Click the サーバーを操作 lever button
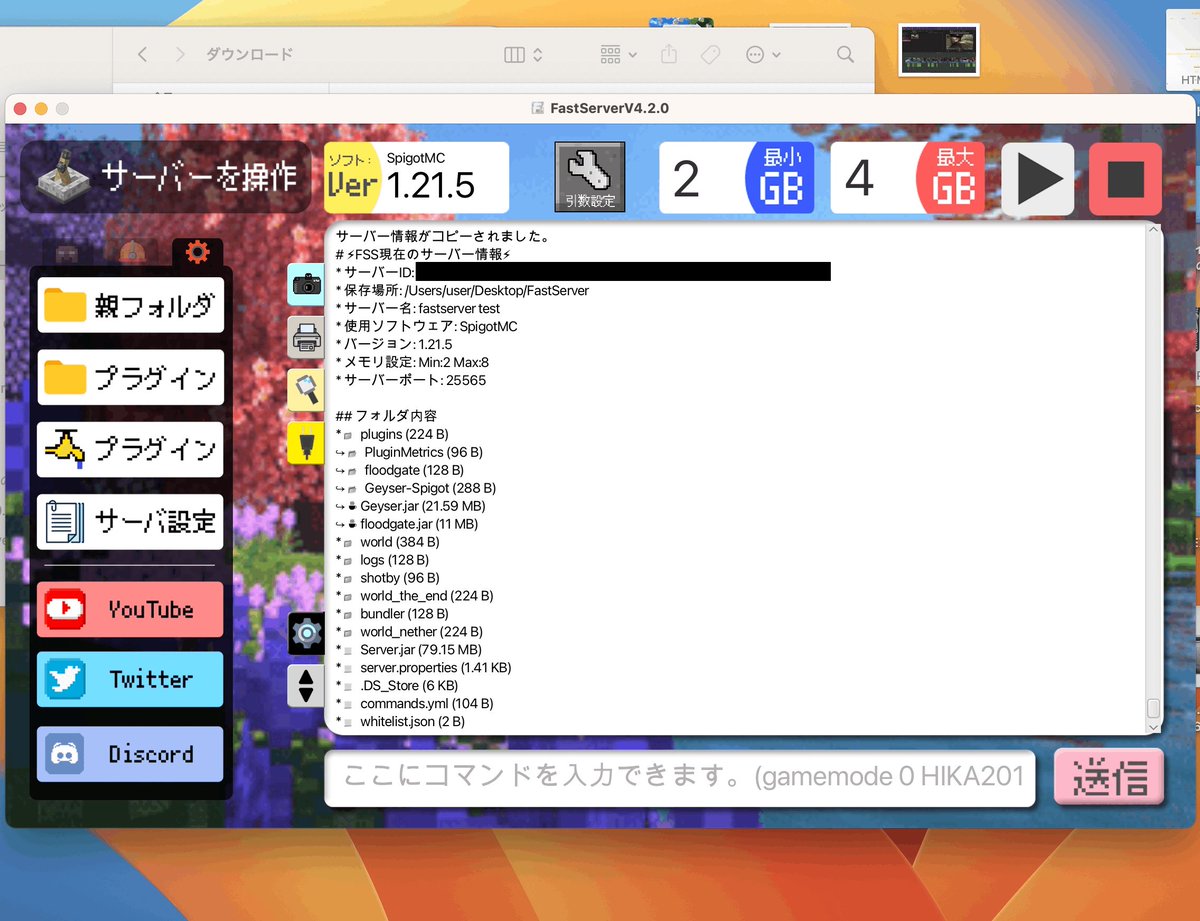The image size is (1200, 921). coord(167,177)
